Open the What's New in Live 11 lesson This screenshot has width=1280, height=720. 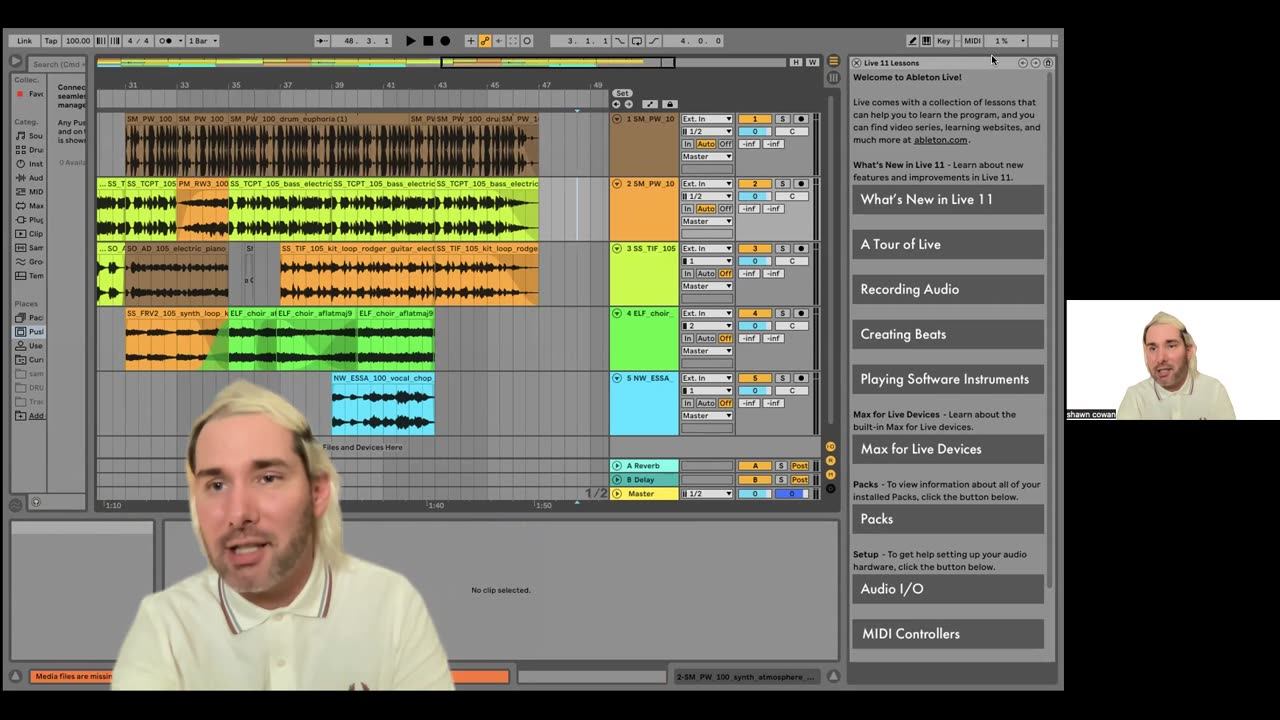pos(948,199)
